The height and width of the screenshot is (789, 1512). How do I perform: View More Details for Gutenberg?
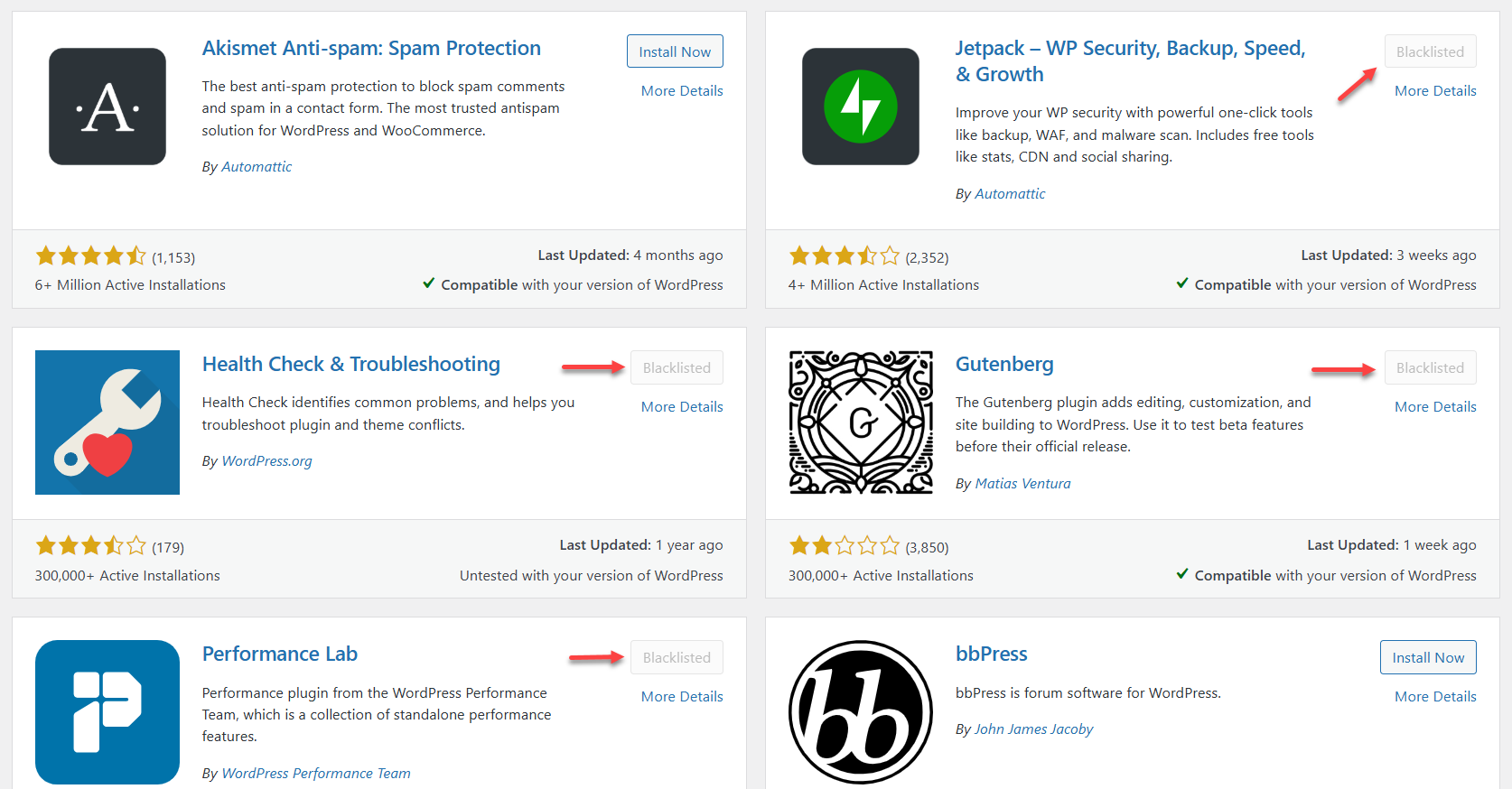coord(1435,406)
